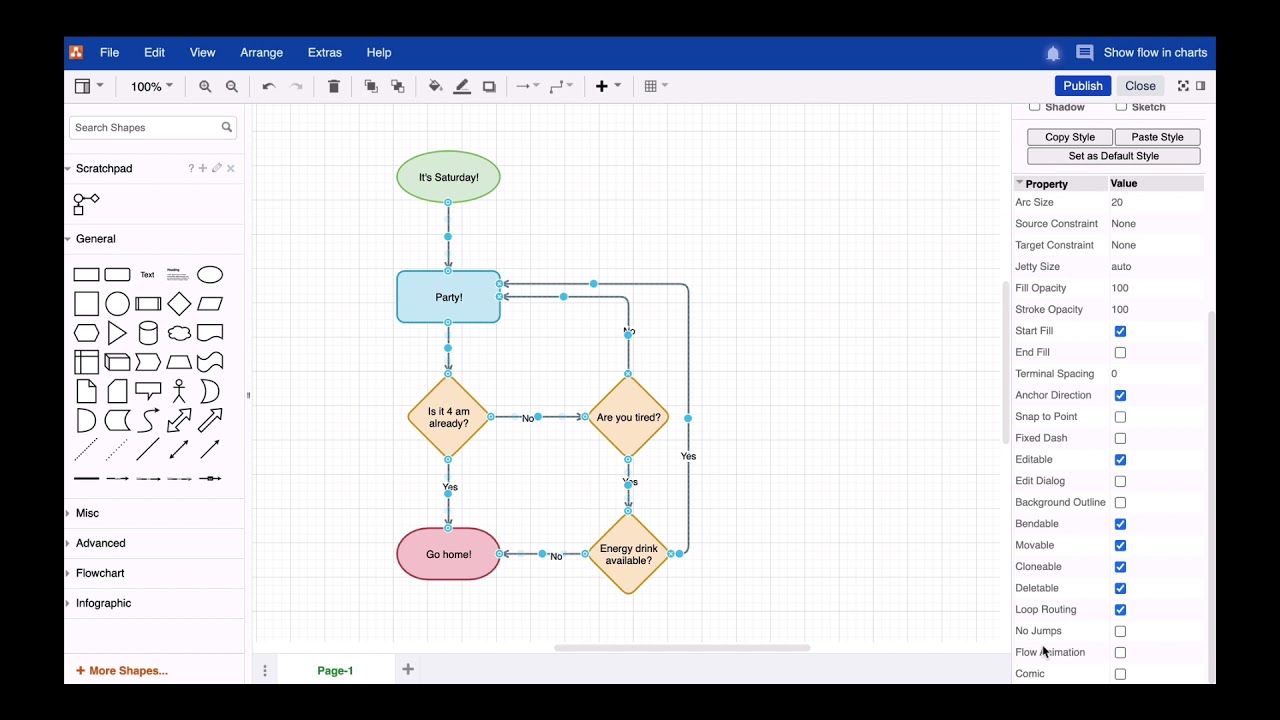The width and height of the screenshot is (1280, 720).
Task: Uncheck the Loop Routing checkbox
Action: point(1120,610)
